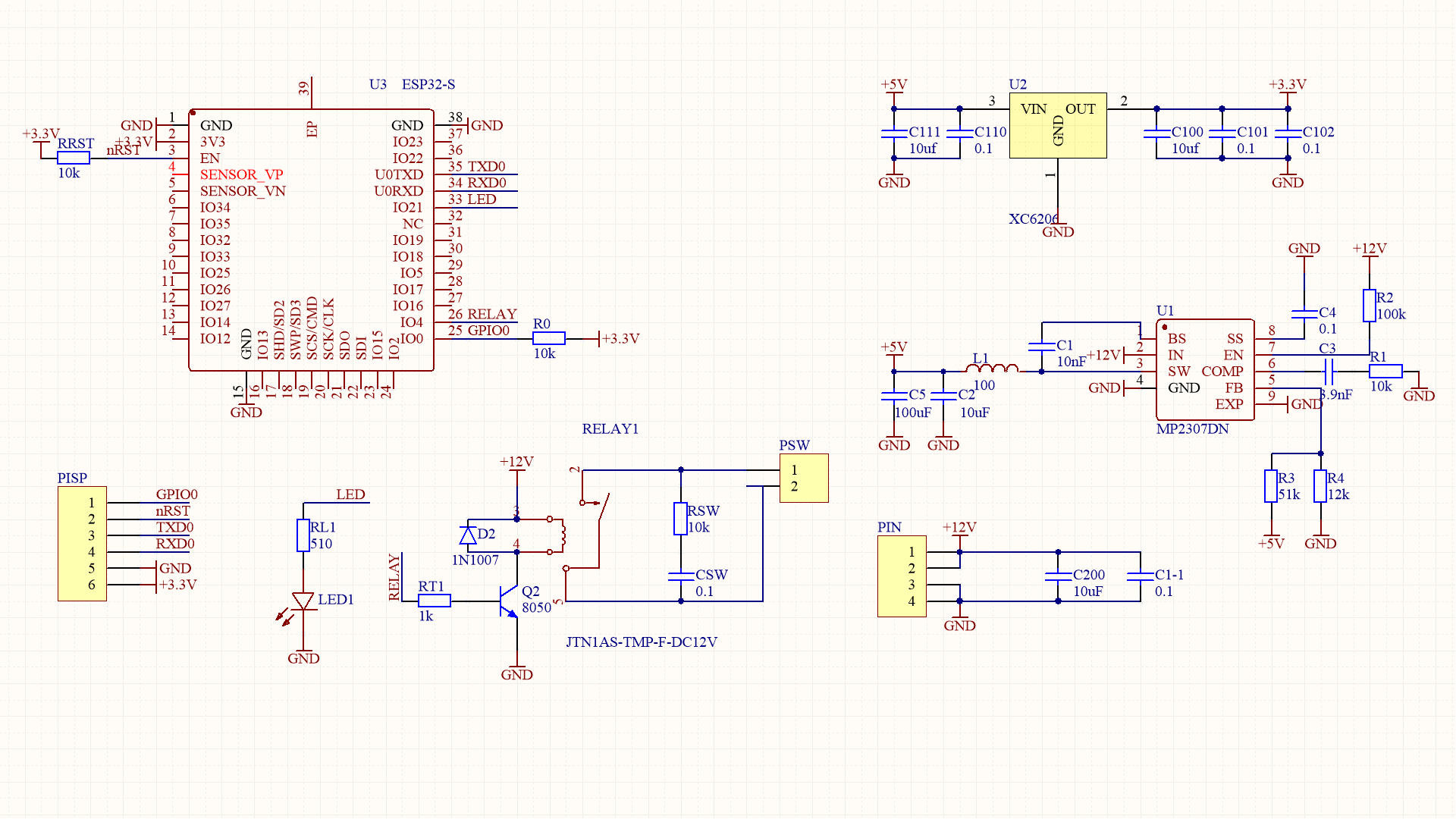
Task: Select the C1-1 0.1 capacitor symbol
Action: [1140, 576]
